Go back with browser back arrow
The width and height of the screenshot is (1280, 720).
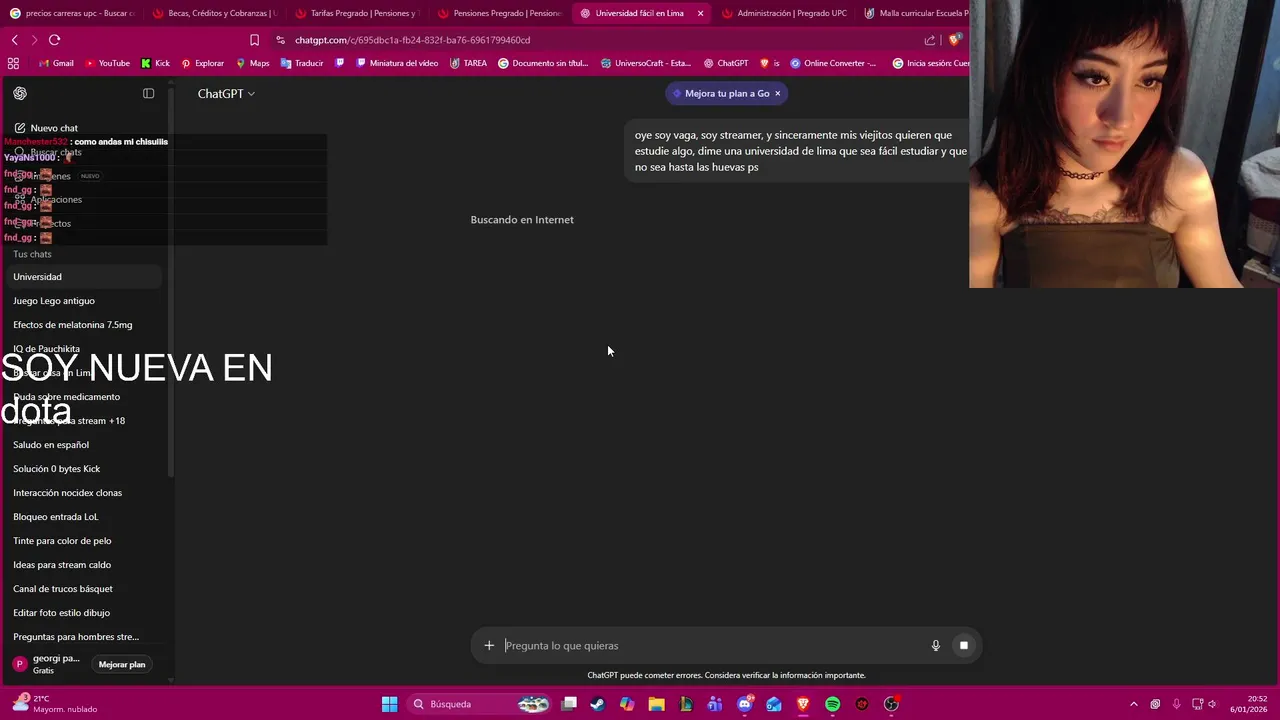14,40
